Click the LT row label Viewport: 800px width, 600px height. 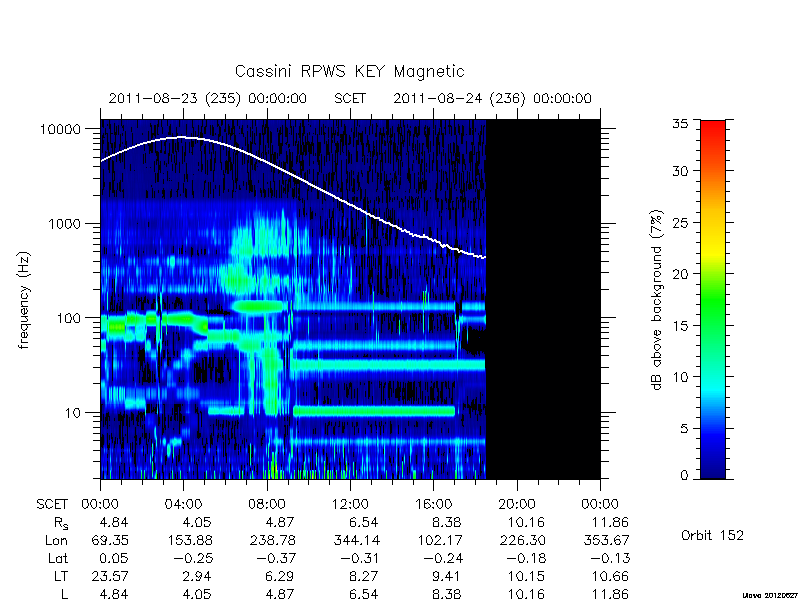[61, 576]
